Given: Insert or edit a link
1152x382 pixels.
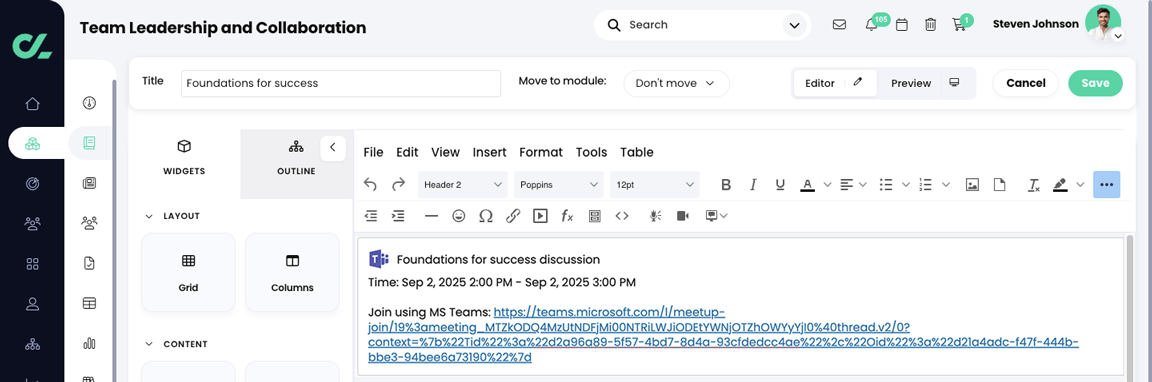Looking at the screenshot, I should coord(513,216).
